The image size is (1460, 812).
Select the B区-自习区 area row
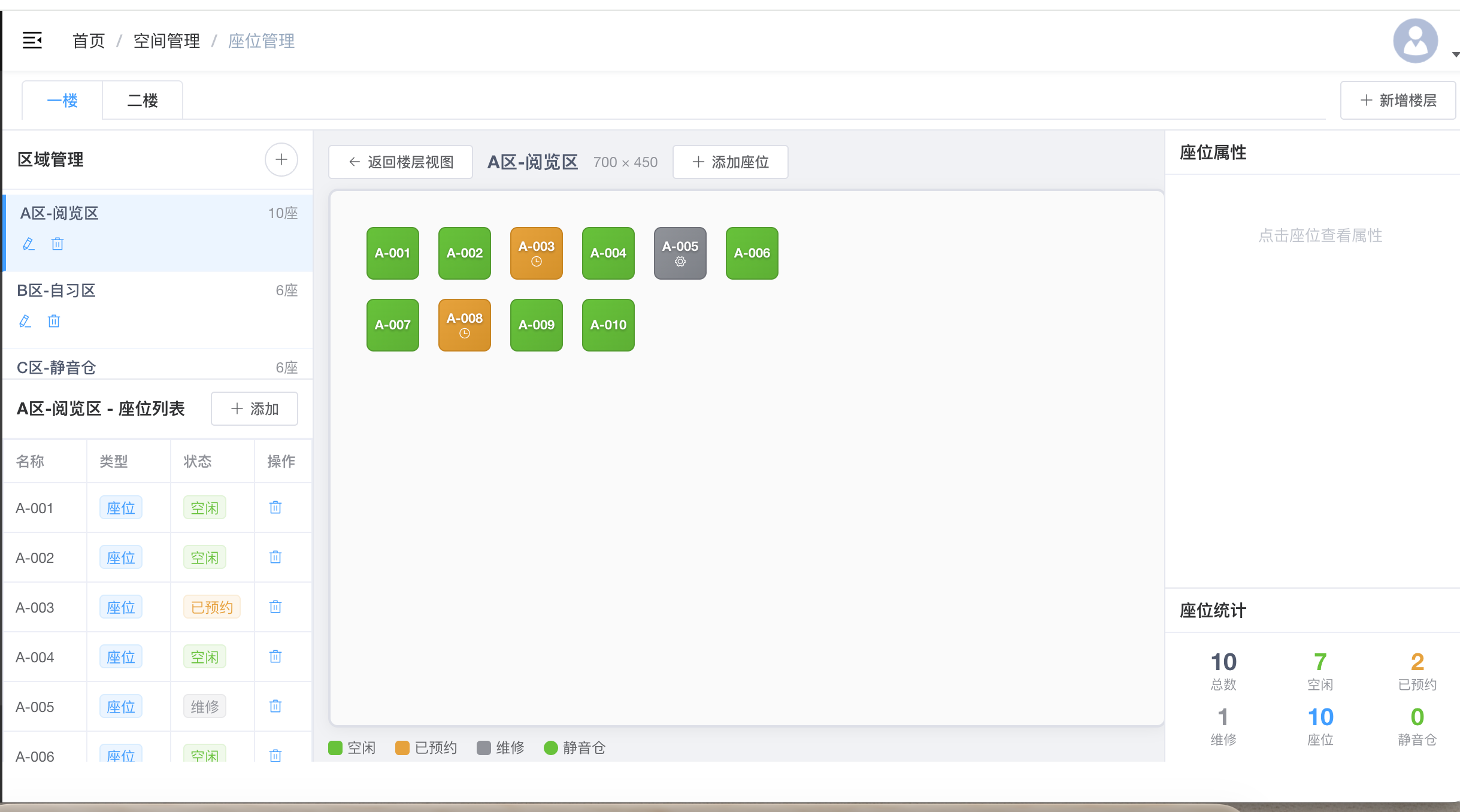tap(158, 310)
